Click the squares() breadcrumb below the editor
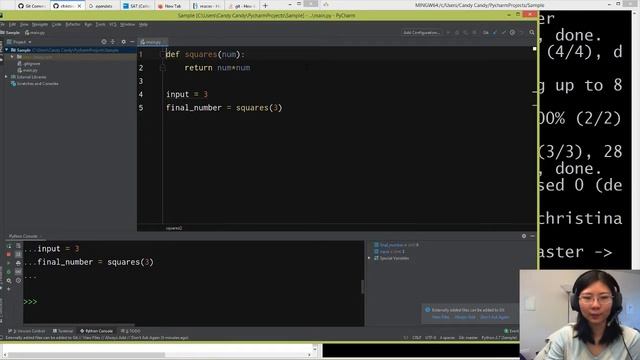Viewport: 640px width, 360px height. pos(174,228)
